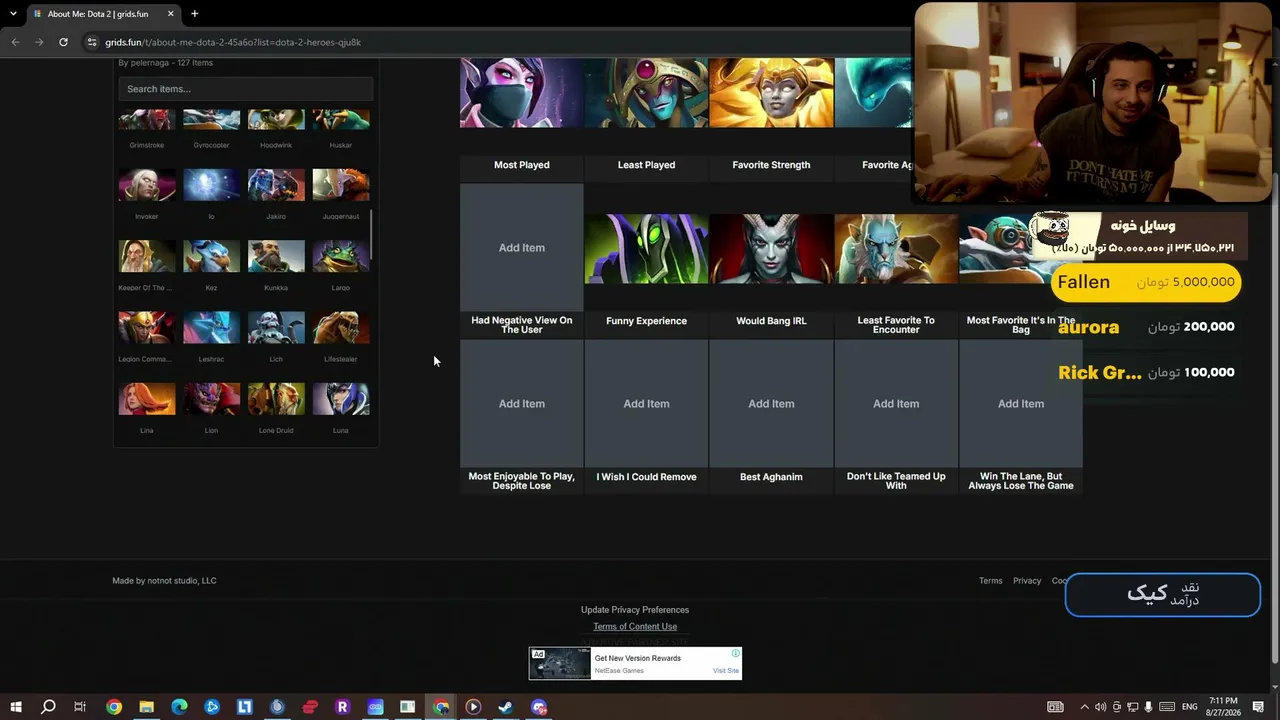Open Discord from the taskbar

539,707
